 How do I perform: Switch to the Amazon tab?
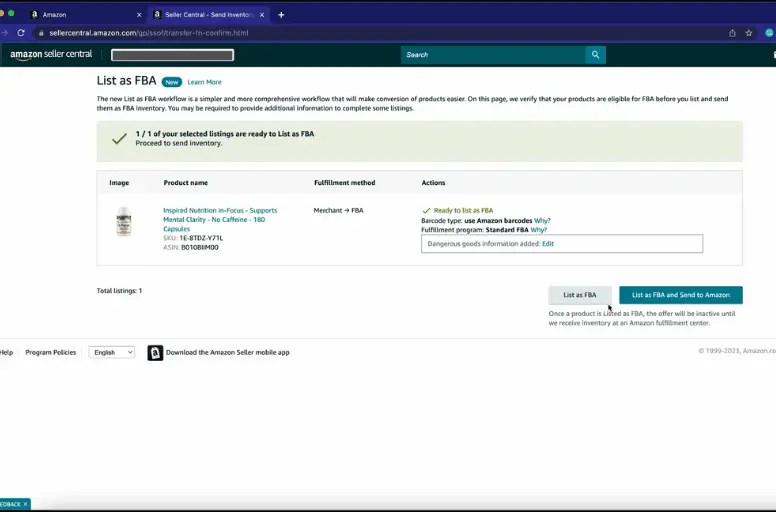pos(84,15)
